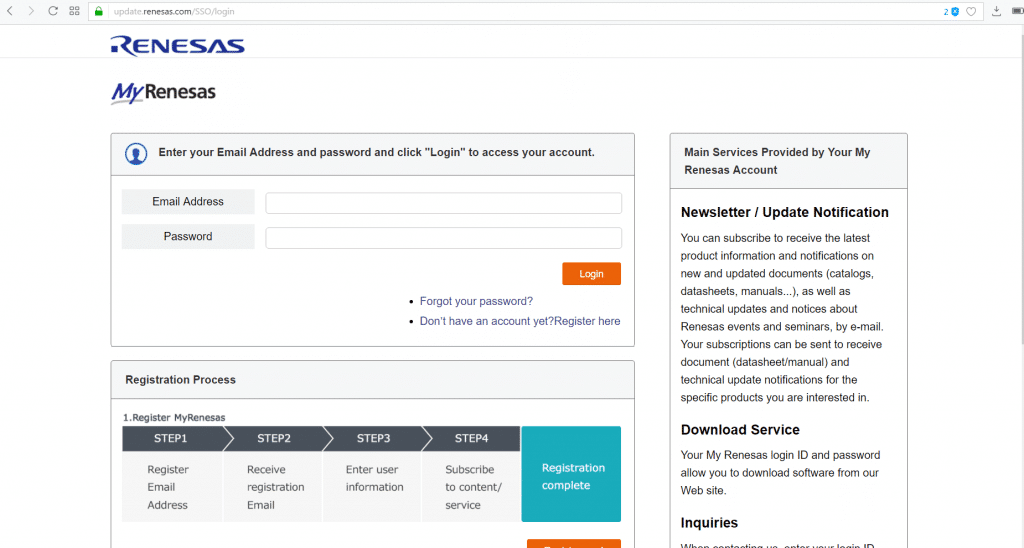Focus the Password input field
1024x548 pixels.
[x=443, y=238]
